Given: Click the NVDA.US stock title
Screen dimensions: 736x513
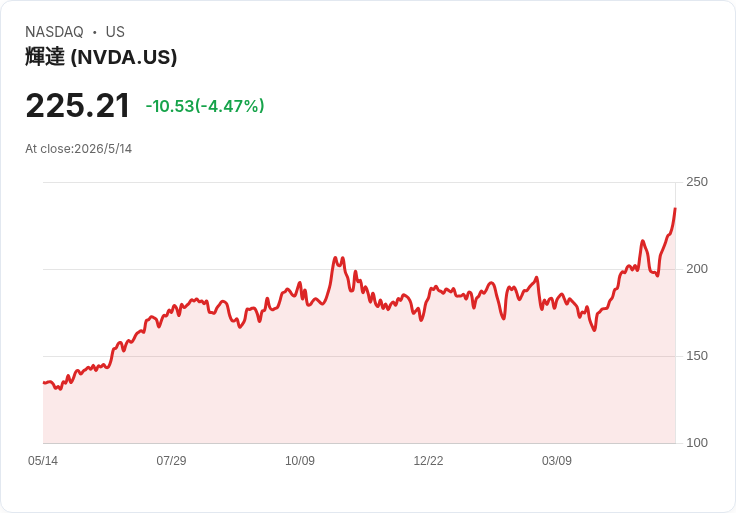Looking at the screenshot, I should point(101,57).
